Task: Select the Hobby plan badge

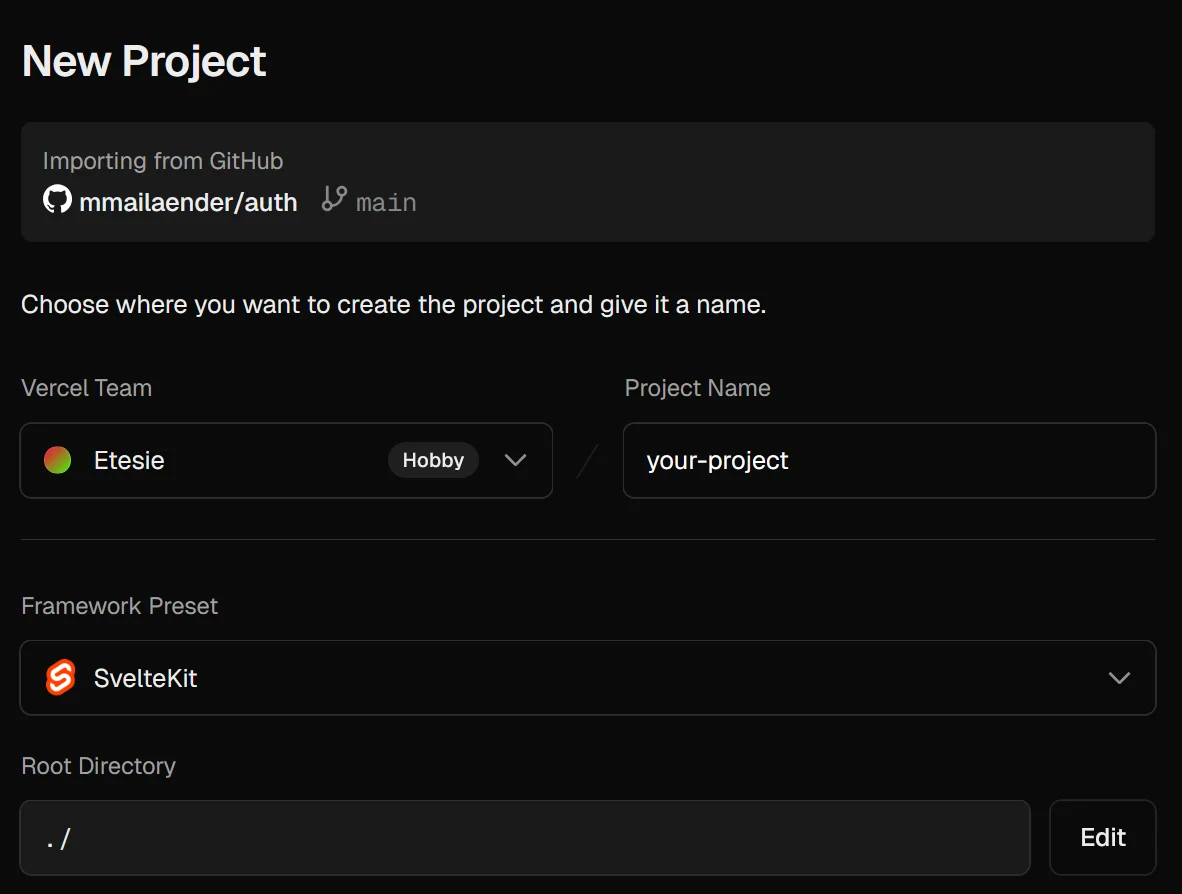Action: click(433, 460)
